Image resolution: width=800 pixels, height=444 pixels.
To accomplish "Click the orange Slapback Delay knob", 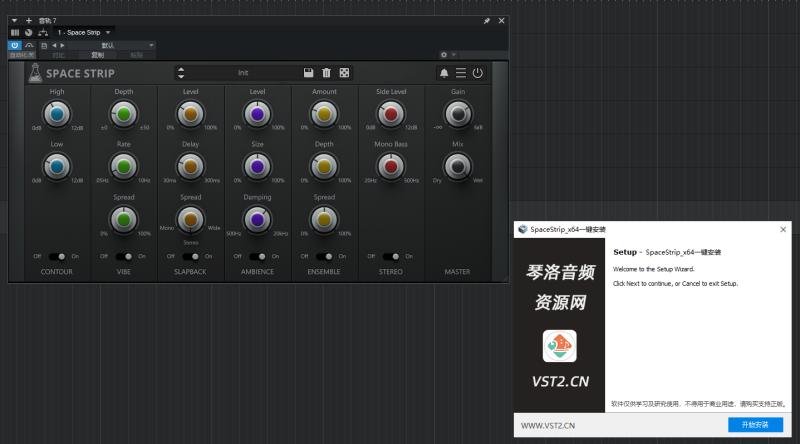I will pyautogui.click(x=190, y=167).
